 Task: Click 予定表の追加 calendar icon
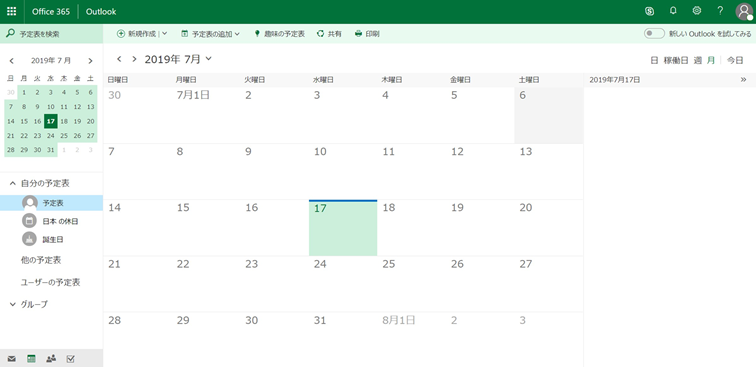184,34
